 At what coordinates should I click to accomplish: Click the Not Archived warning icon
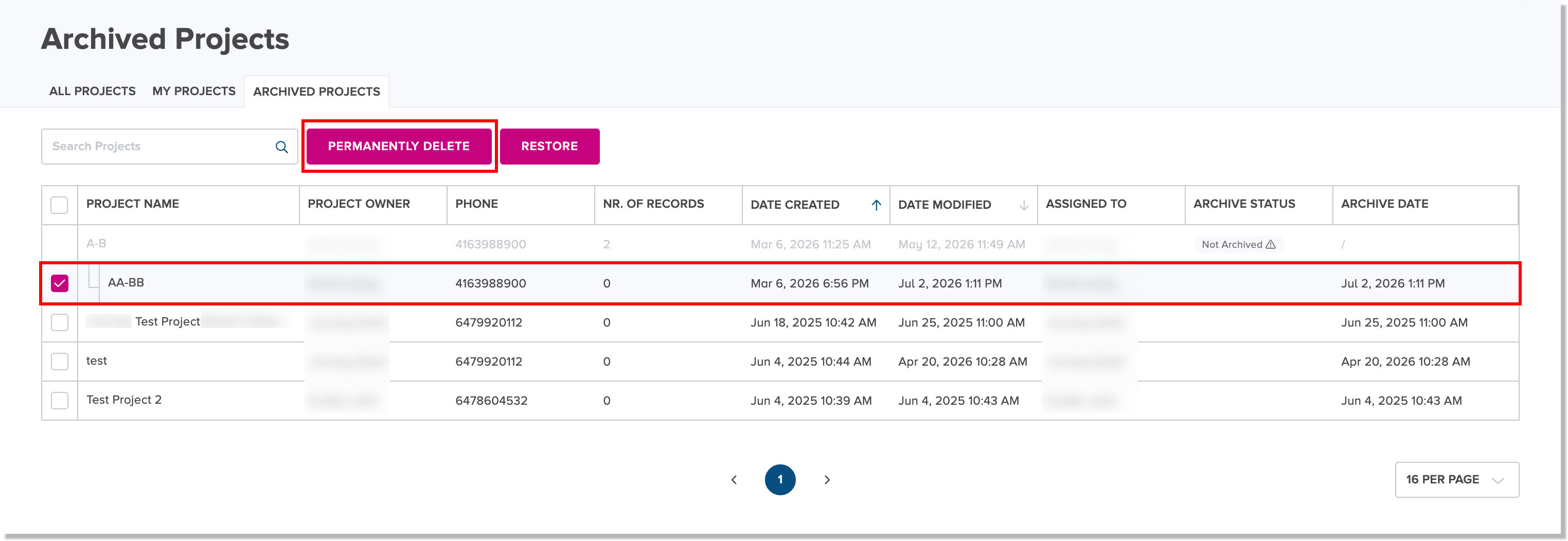coord(1270,244)
